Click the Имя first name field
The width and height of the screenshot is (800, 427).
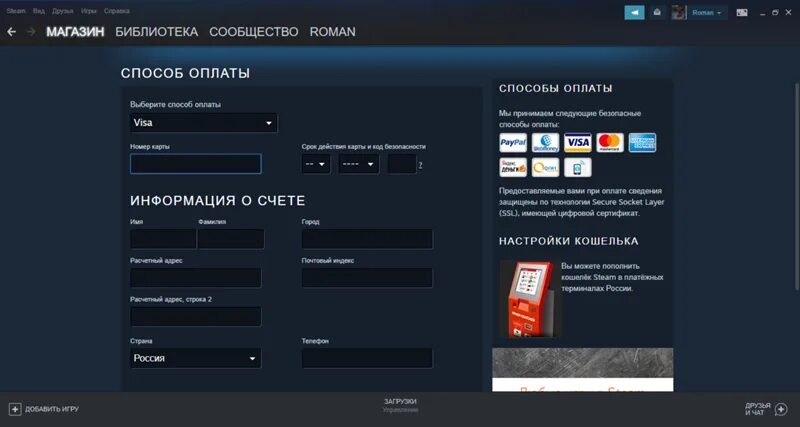coord(163,239)
